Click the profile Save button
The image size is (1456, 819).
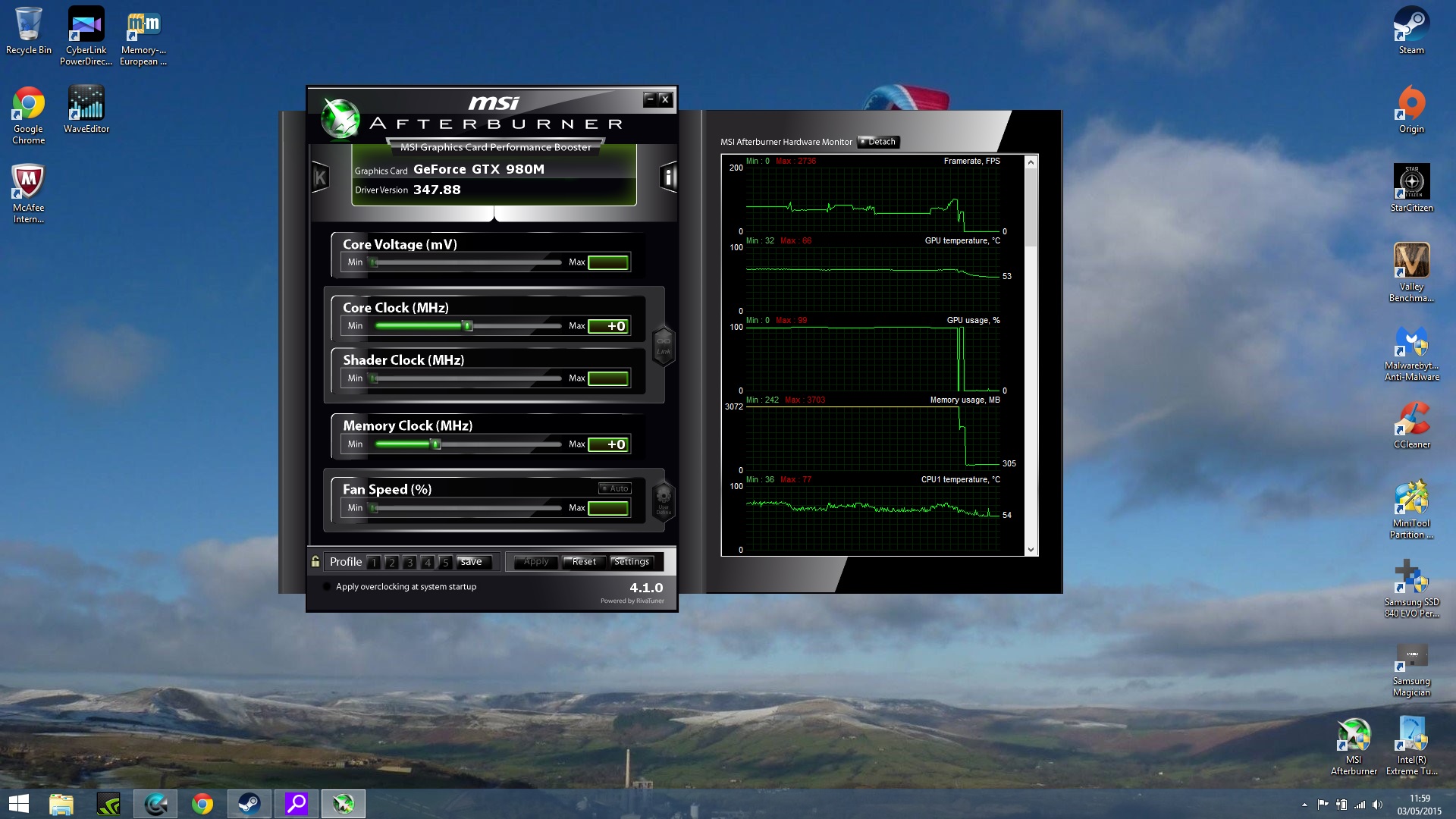coord(474,562)
